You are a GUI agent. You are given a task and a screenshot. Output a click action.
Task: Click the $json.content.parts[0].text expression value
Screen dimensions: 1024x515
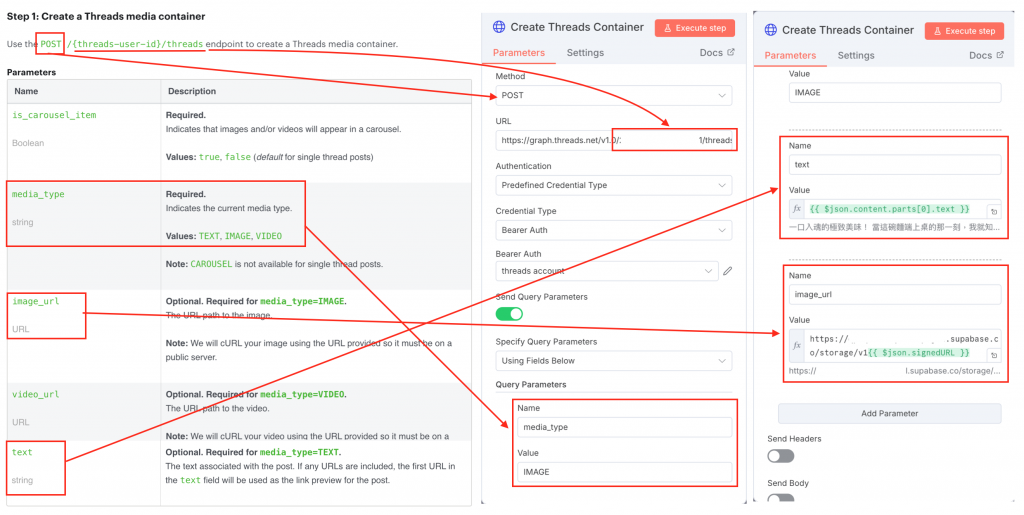pyautogui.click(x=889, y=209)
